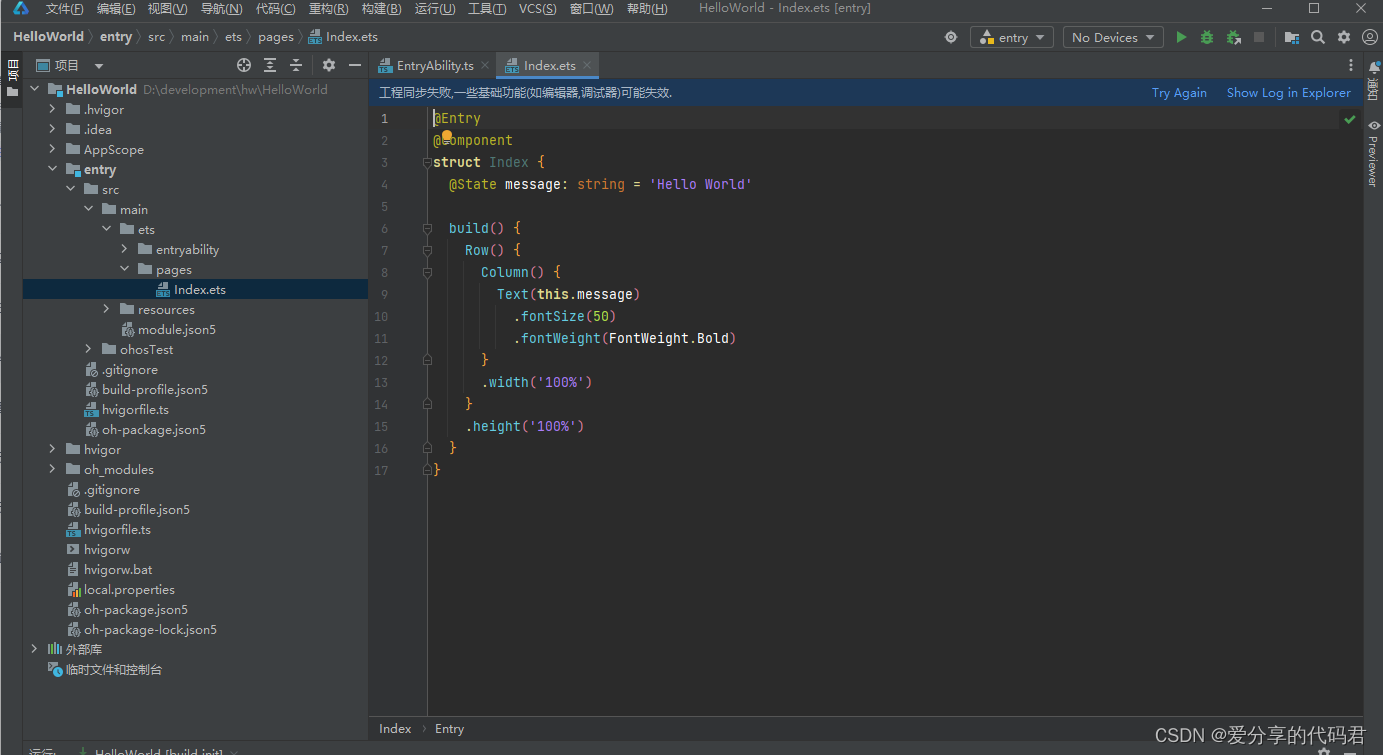Viewport: 1383px width, 755px height.
Task: Select oh-package-lock.json5 in project tree
Action: (x=150, y=629)
